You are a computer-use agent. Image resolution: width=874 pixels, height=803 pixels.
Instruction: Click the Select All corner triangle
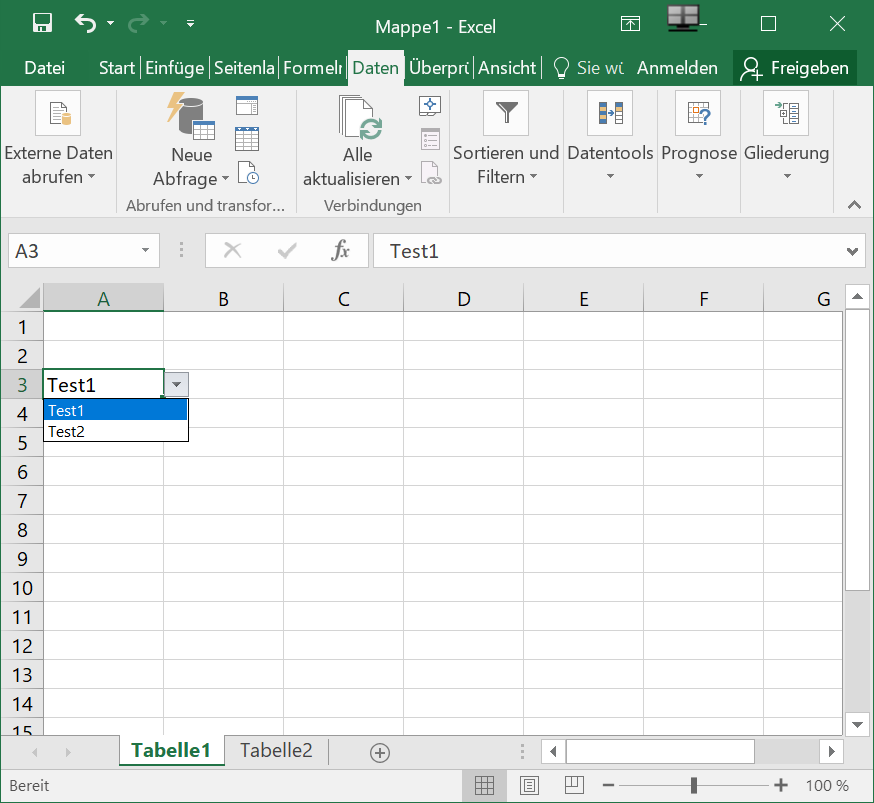point(30,298)
